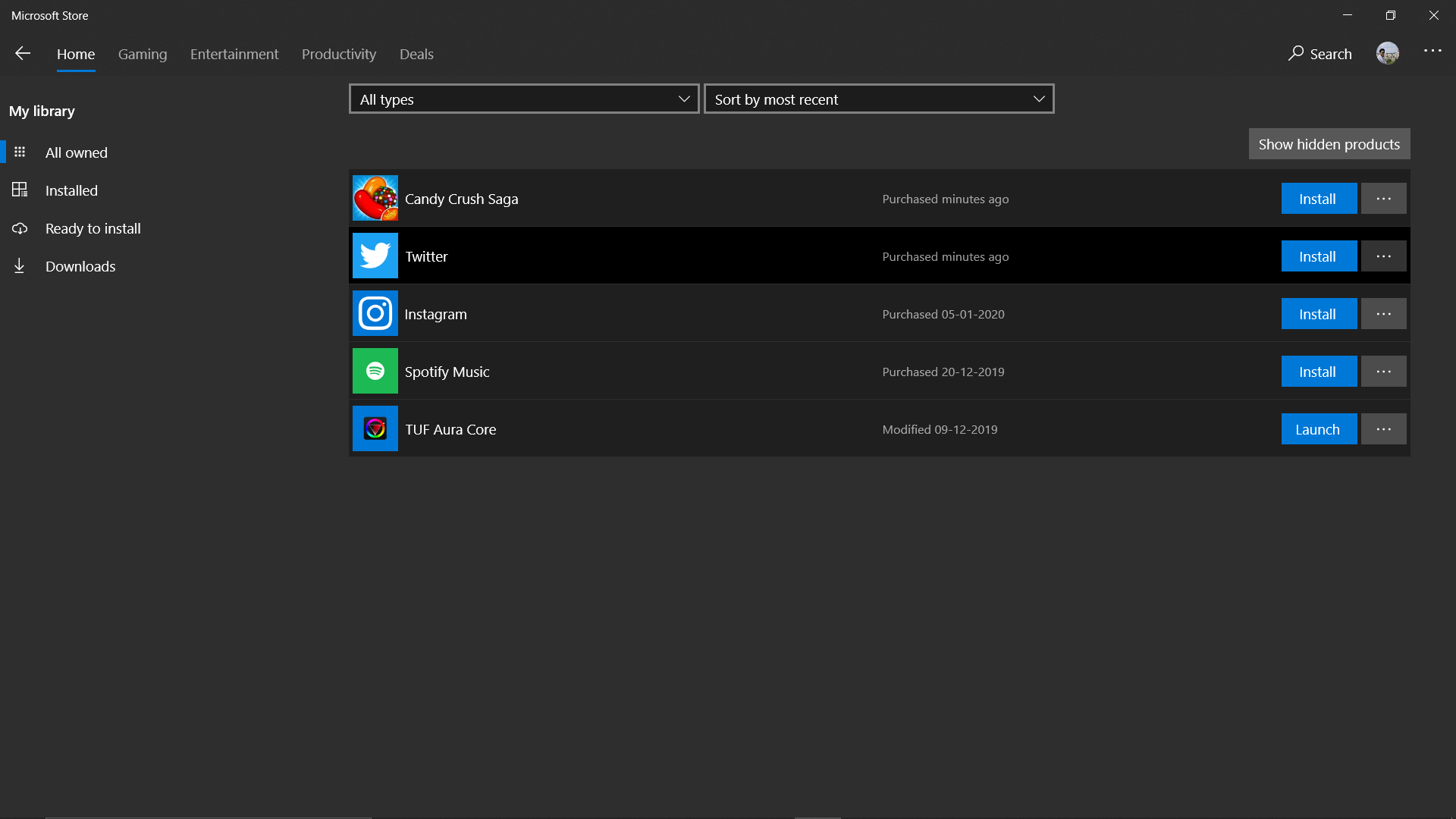
Task: Click 'Purchased 05-01-2020' text
Action: point(943,314)
